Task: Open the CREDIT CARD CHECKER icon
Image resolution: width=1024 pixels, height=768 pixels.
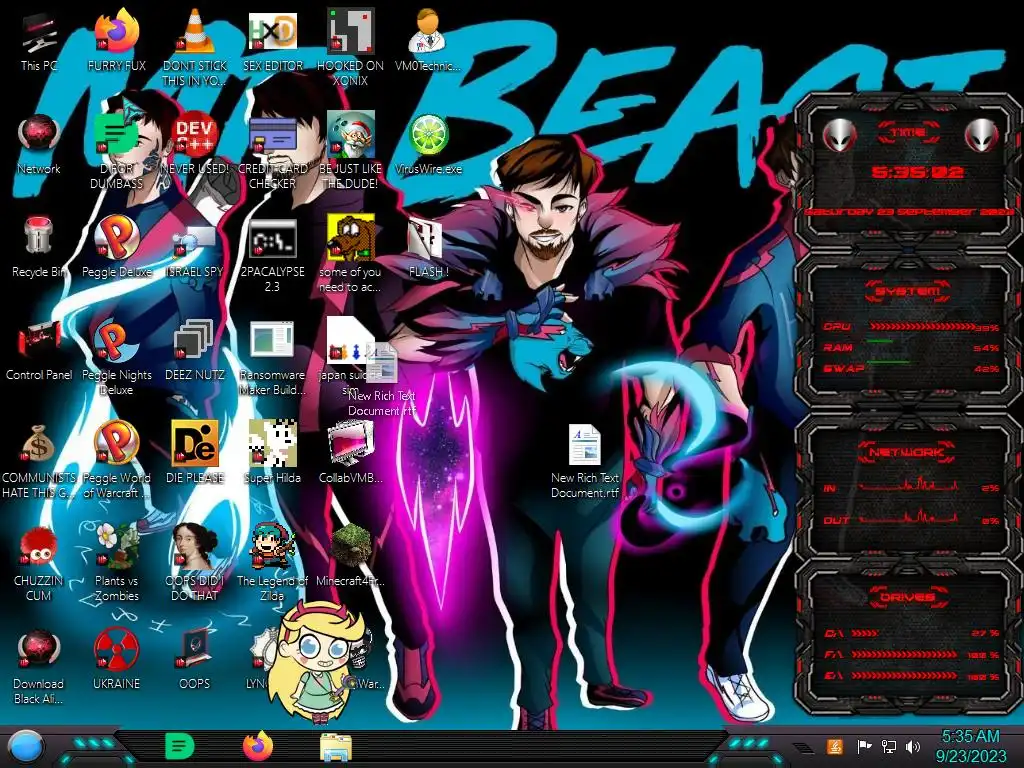Action: pos(272,150)
